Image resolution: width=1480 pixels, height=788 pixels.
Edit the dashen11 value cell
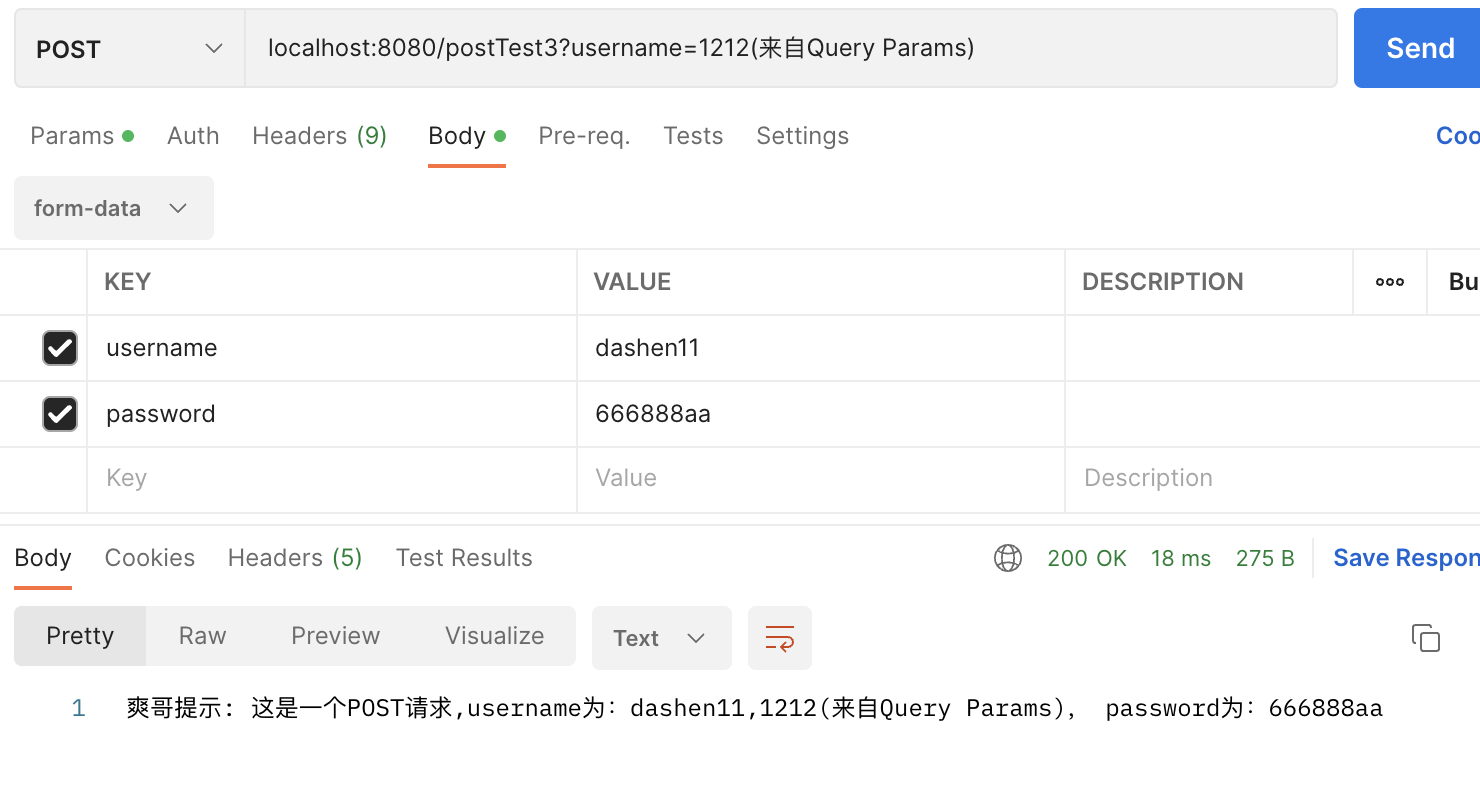coord(820,348)
